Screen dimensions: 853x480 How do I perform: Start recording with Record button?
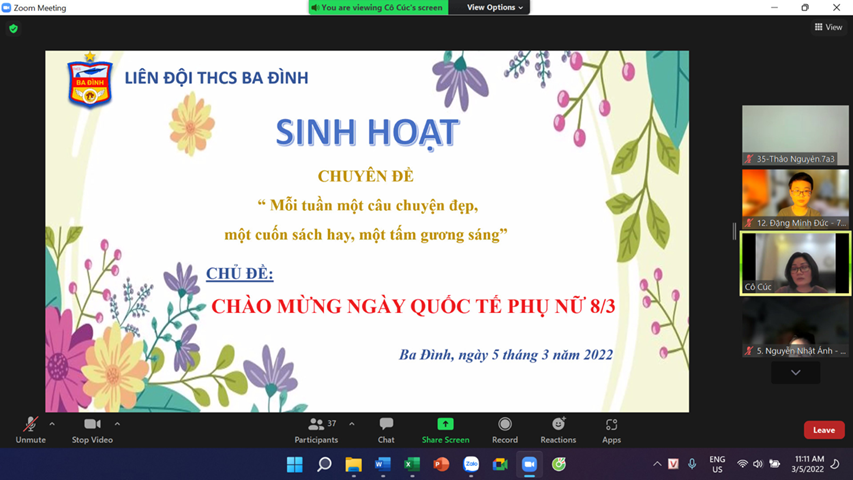click(505, 430)
